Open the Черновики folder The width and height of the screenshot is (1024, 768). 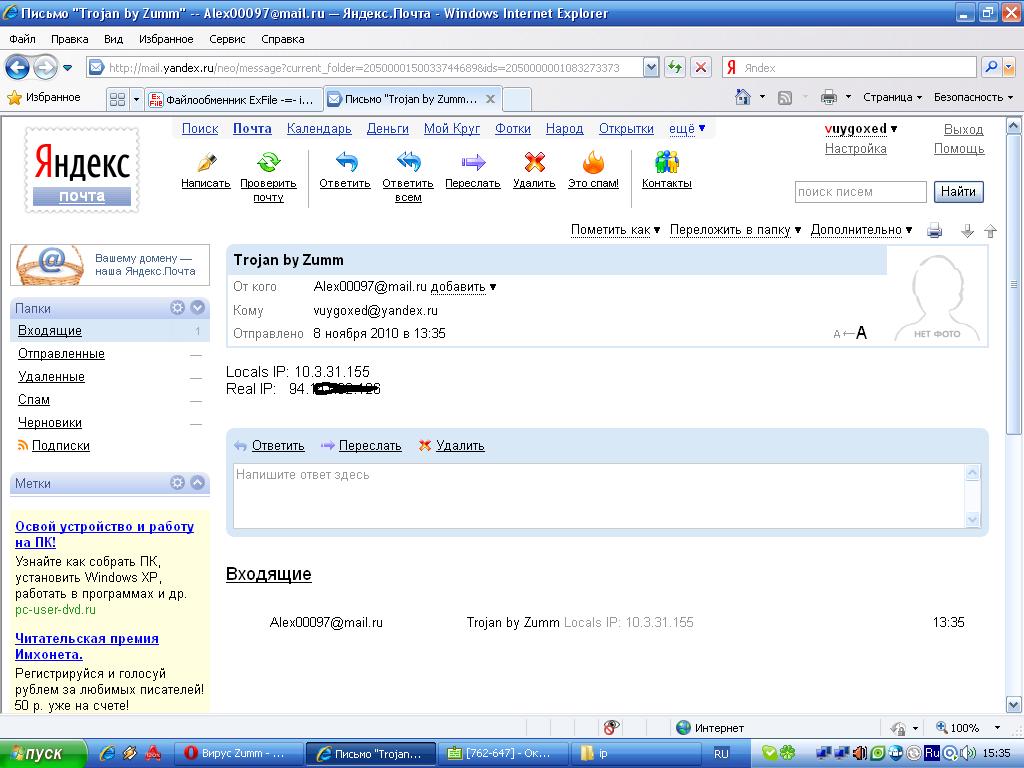[x=50, y=423]
